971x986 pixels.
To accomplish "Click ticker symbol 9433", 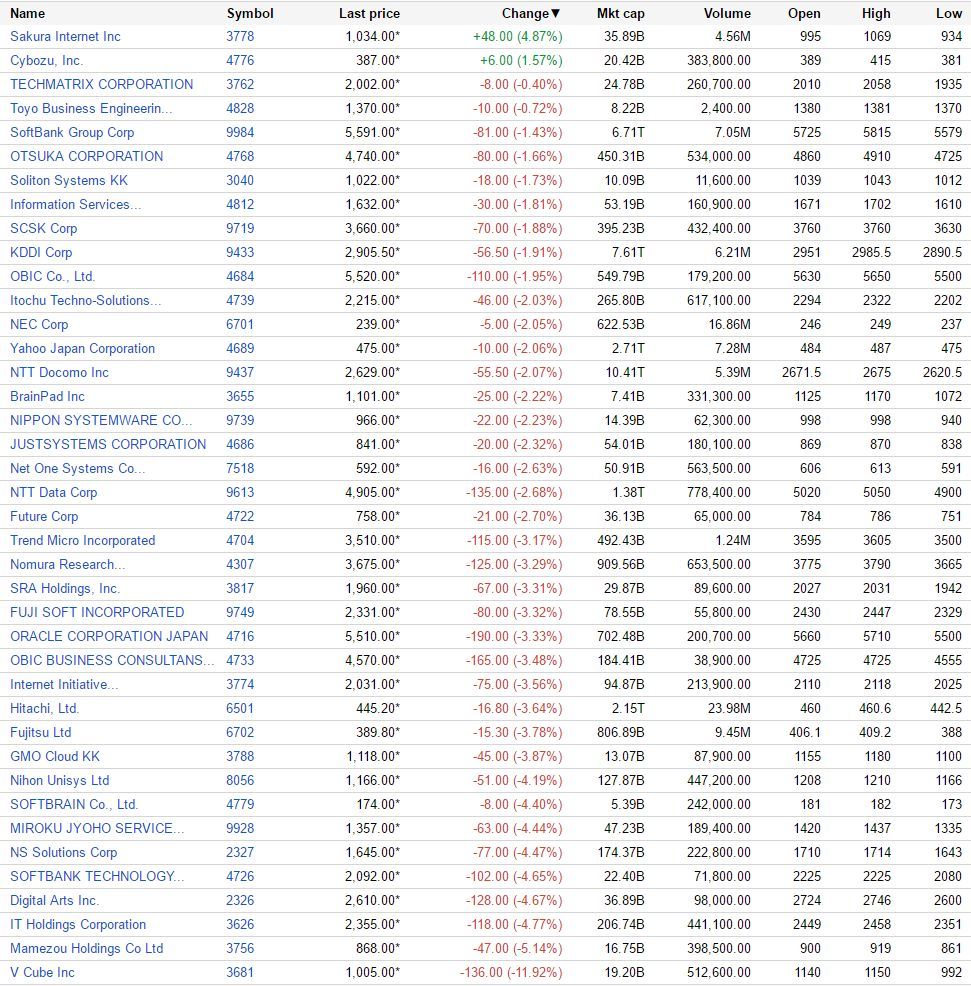I will [x=240, y=252].
